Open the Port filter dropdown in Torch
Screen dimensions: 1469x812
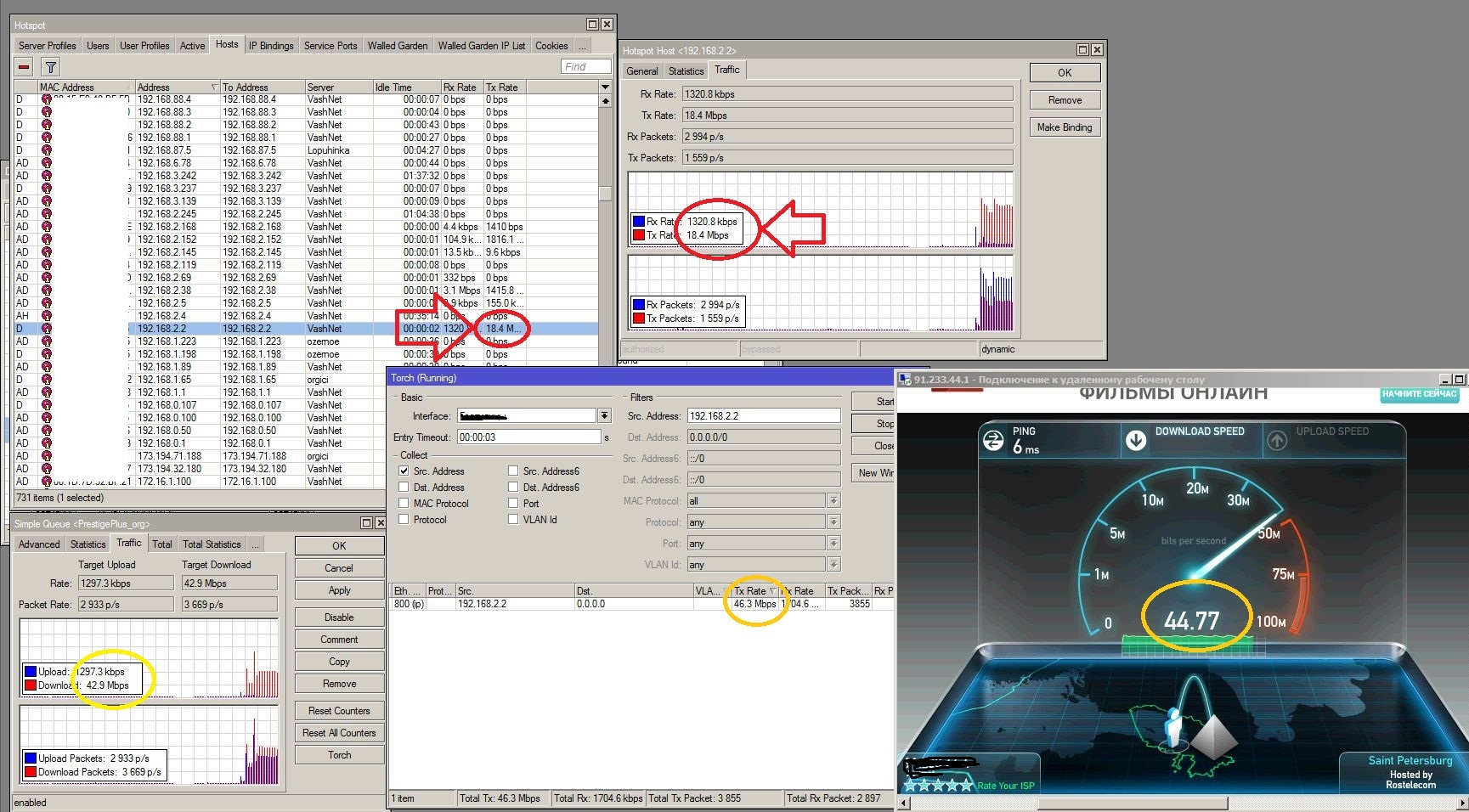point(834,544)
